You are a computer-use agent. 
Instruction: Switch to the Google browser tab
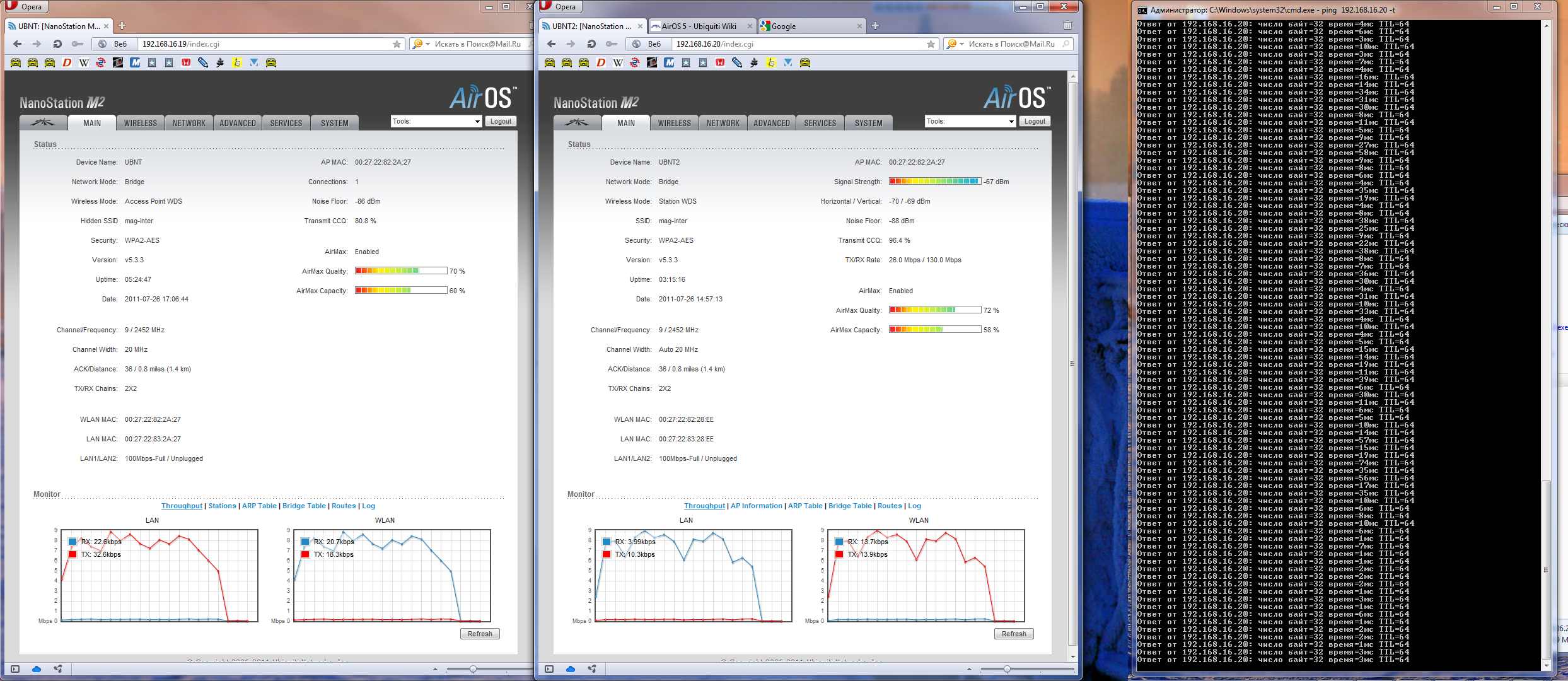point(811,26)
